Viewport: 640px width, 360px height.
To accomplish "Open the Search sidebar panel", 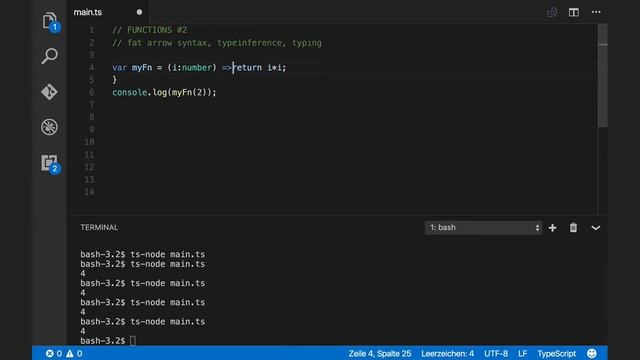I will (x=49, y=56).
